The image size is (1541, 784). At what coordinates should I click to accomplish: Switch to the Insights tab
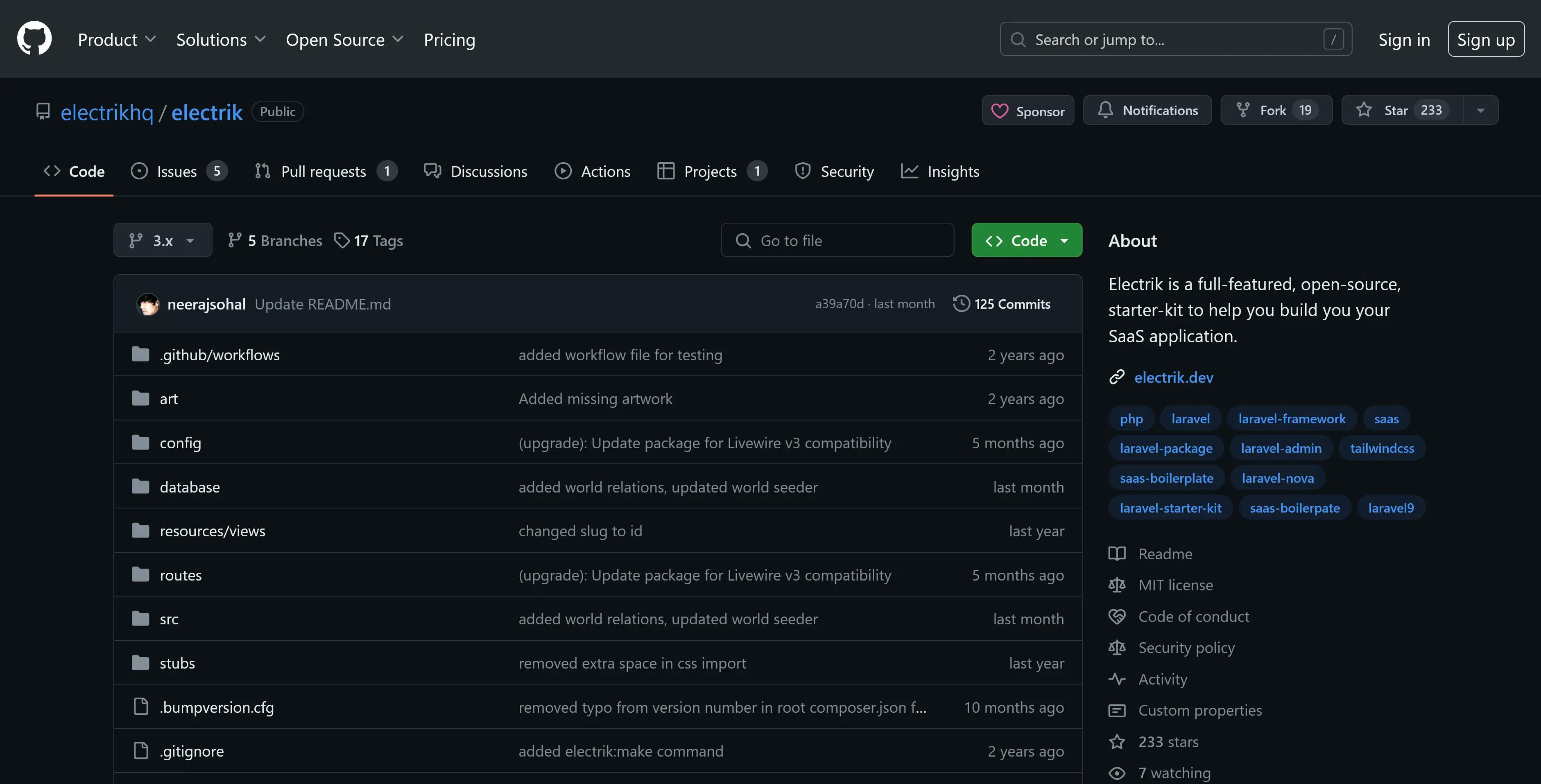pos(940,171)
